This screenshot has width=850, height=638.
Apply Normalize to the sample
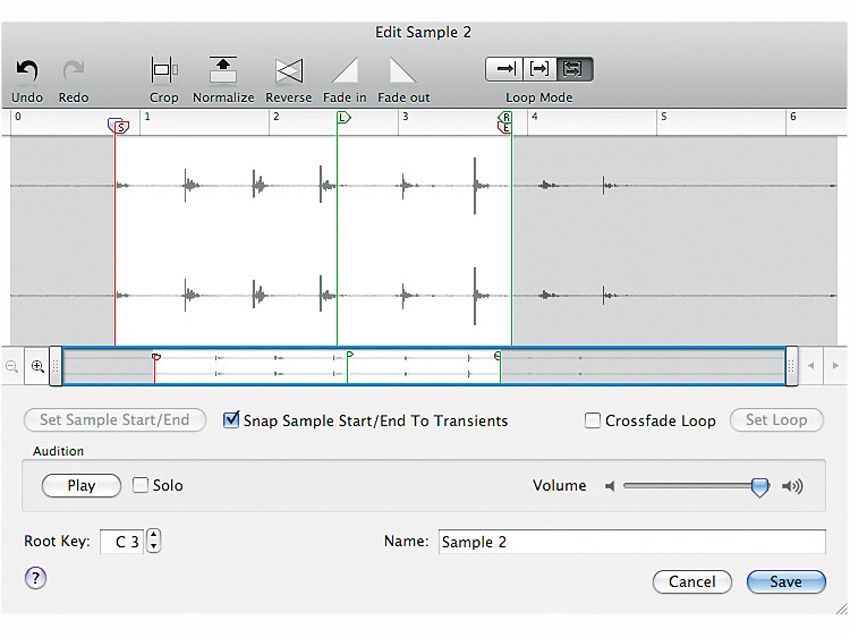coord(222,70)
